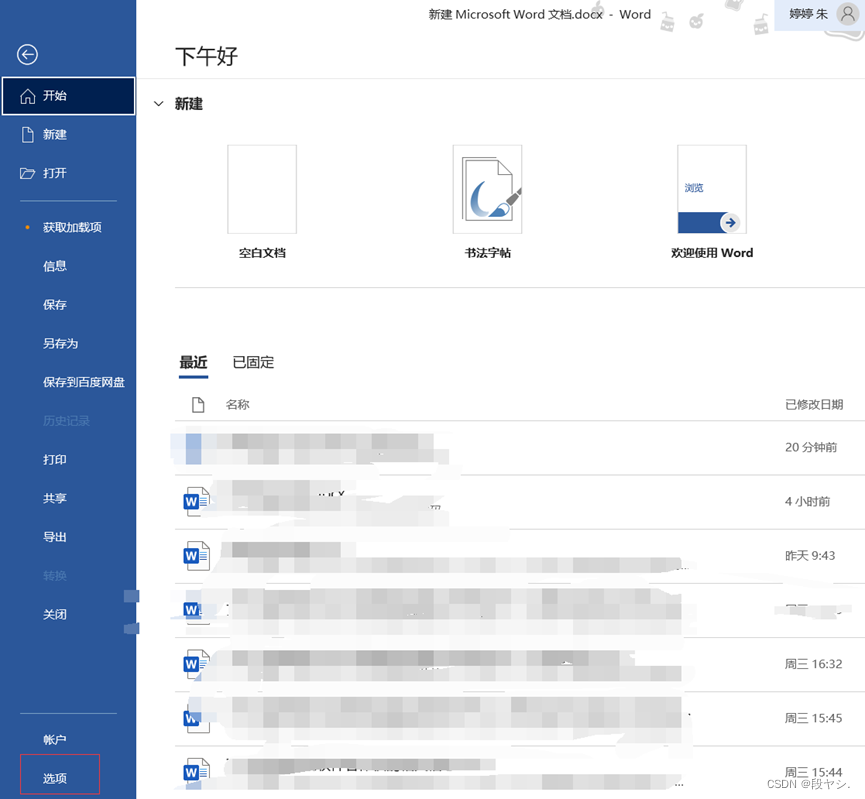Click the folder icon beside 打开
865x799 pixels.
28,173
